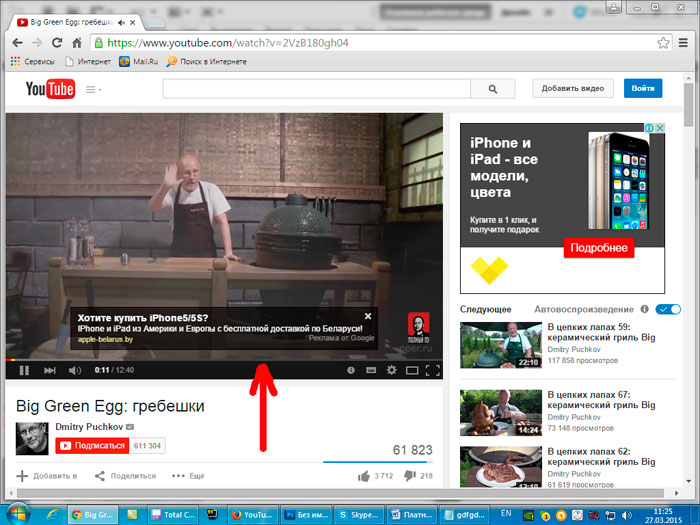700x525 pixels.
Task: Open video В цепких лапах 67
Action: pos(601,400)
